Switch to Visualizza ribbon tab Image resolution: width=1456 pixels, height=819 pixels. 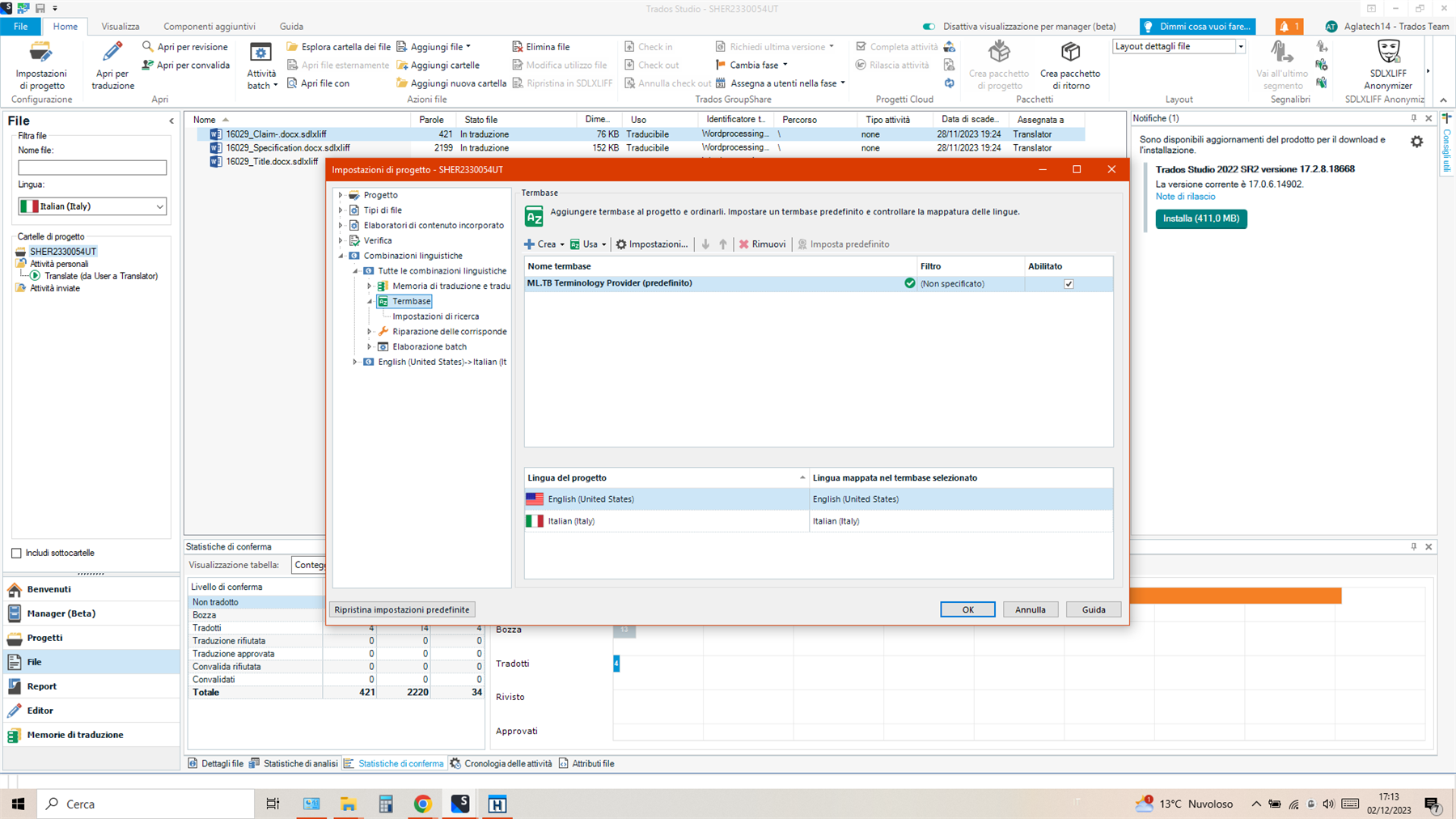[x=121, y=27]
